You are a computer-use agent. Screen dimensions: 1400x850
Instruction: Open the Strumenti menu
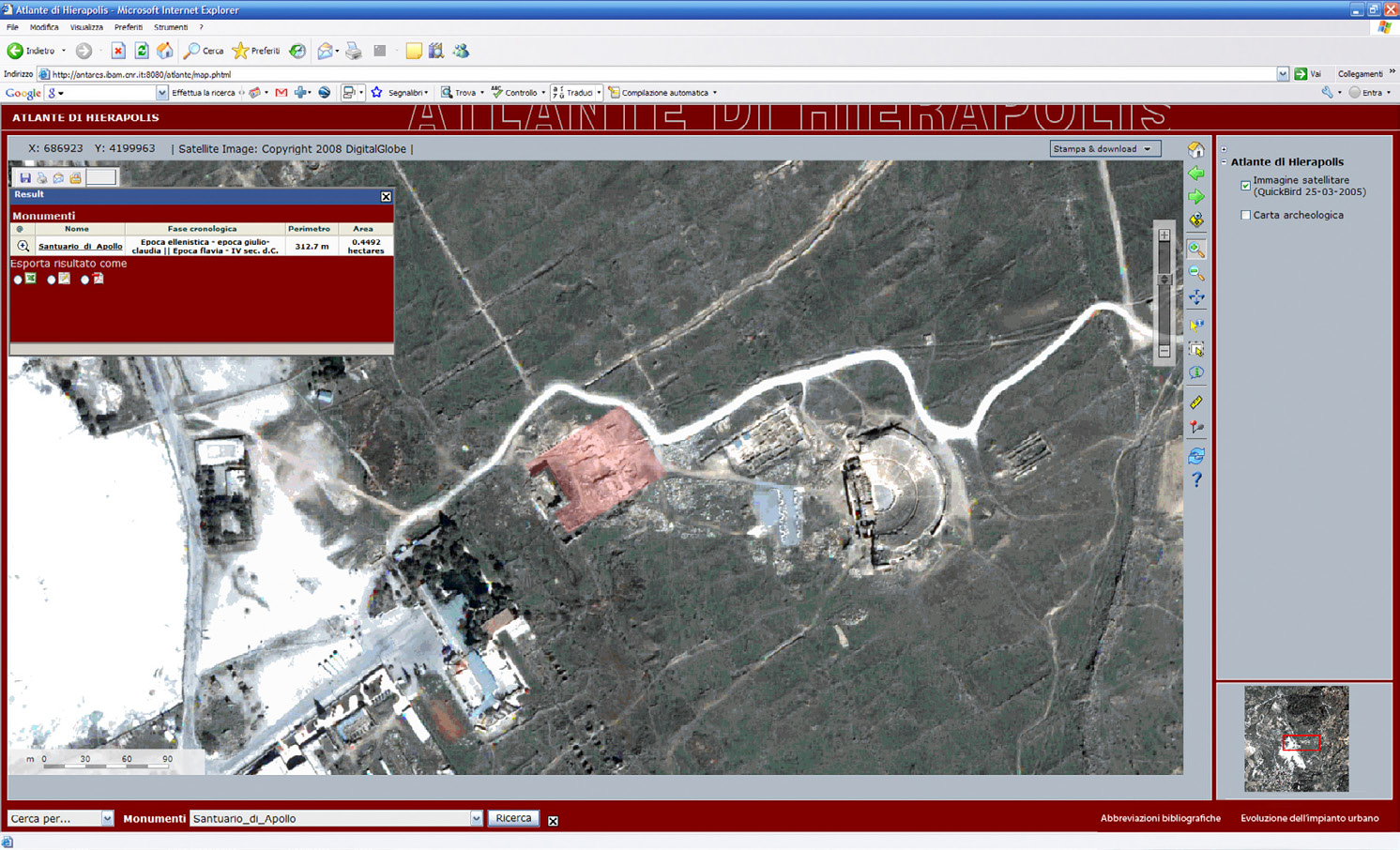click(171, 27)
